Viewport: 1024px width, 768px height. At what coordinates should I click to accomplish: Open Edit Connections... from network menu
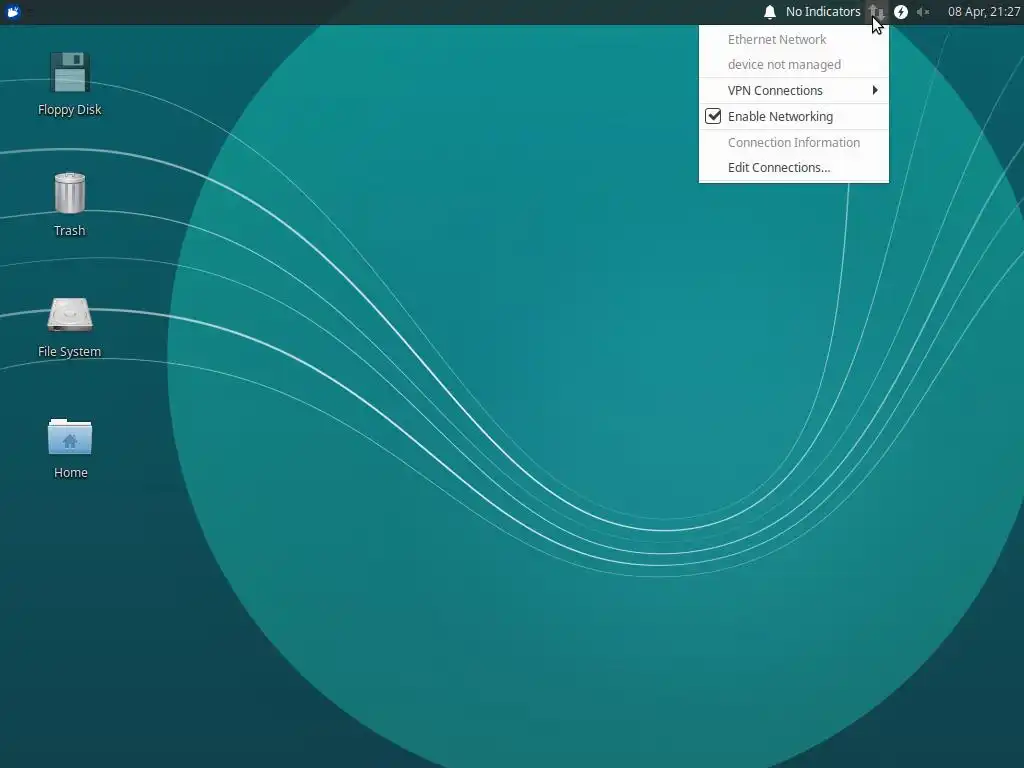[793, 167]
